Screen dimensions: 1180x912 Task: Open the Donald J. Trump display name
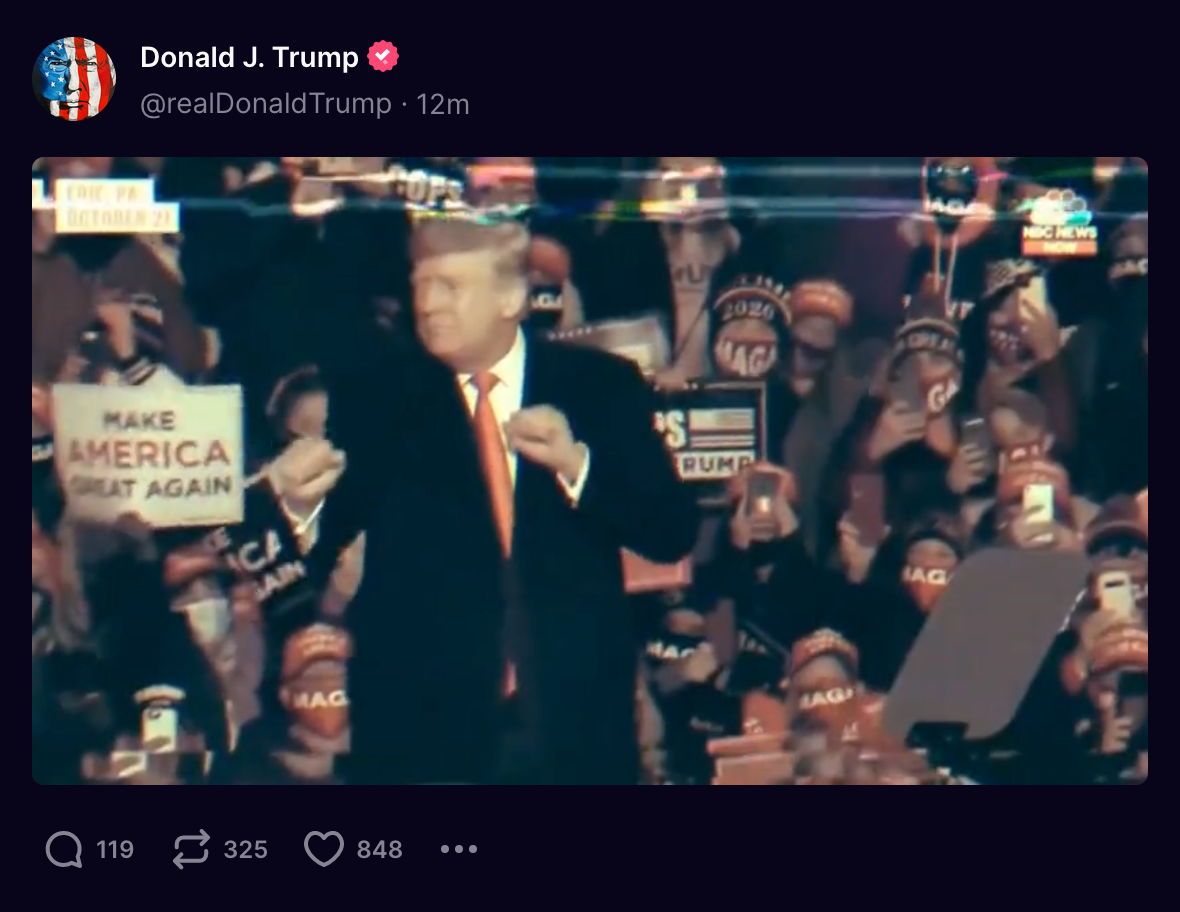click(249, 57)
